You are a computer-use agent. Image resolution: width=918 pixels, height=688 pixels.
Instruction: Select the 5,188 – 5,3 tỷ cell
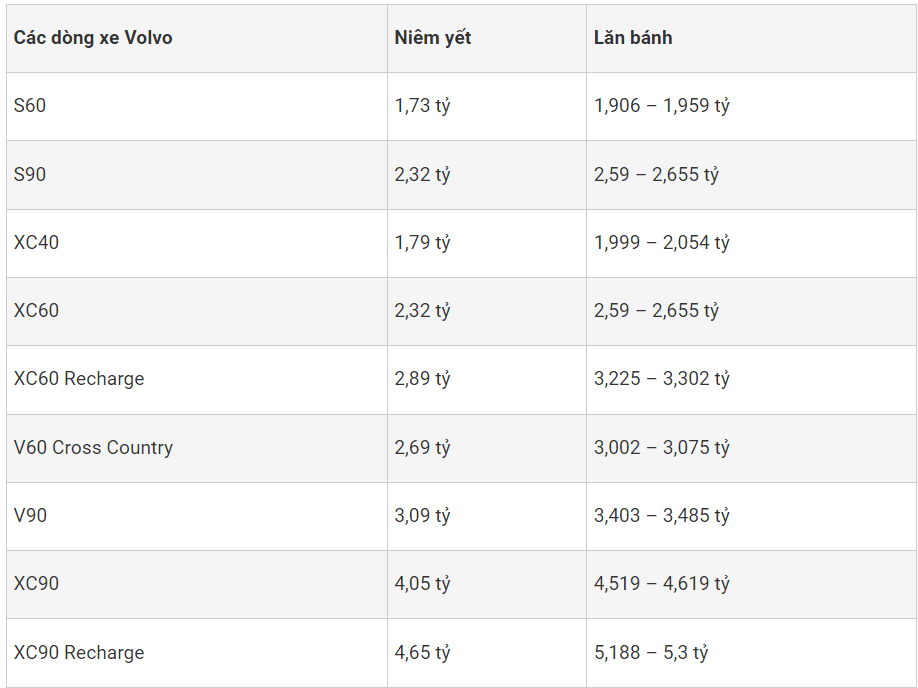[x=651, y=653]
